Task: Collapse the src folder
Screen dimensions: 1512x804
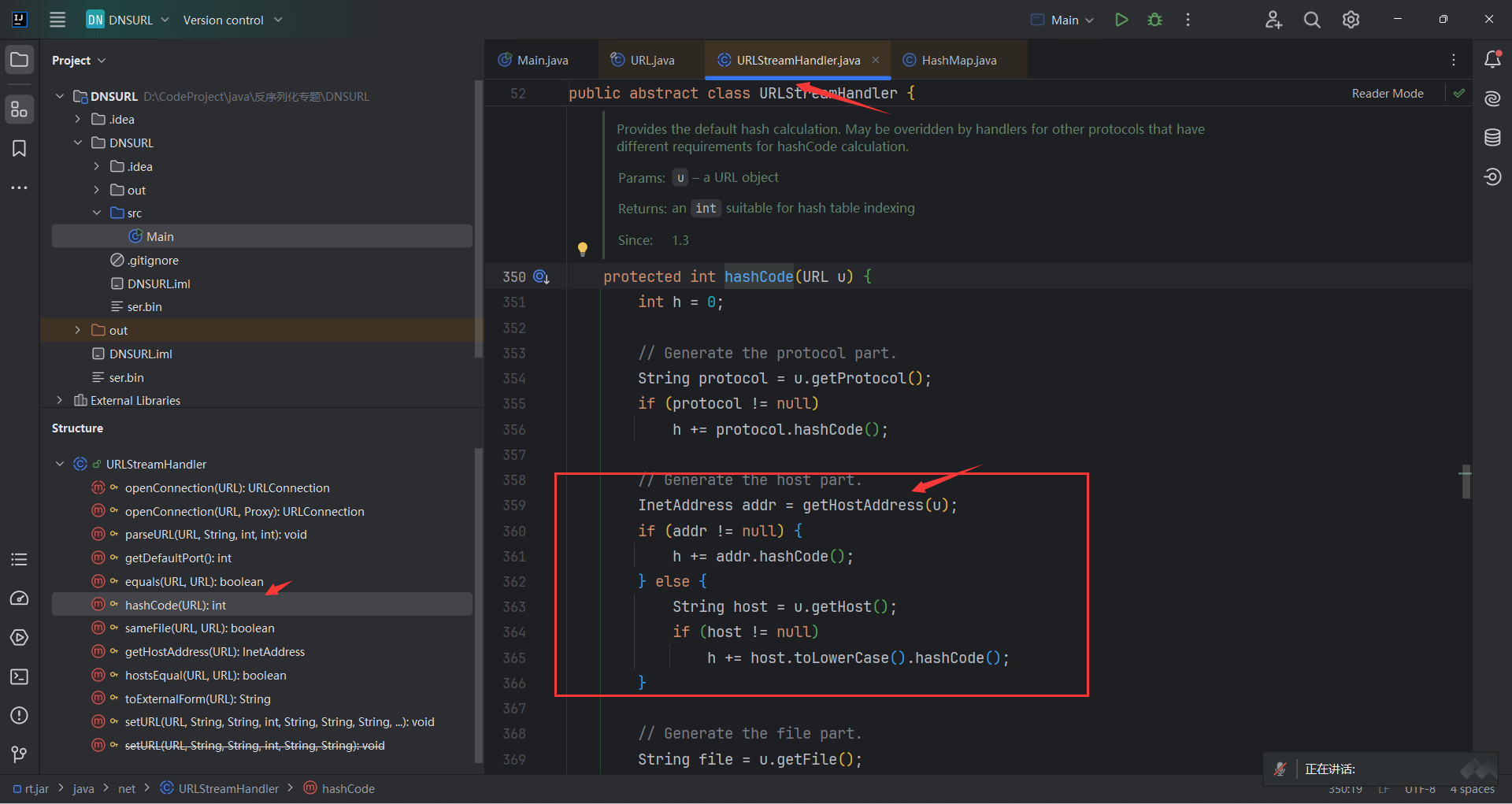Action: point(97,213)
